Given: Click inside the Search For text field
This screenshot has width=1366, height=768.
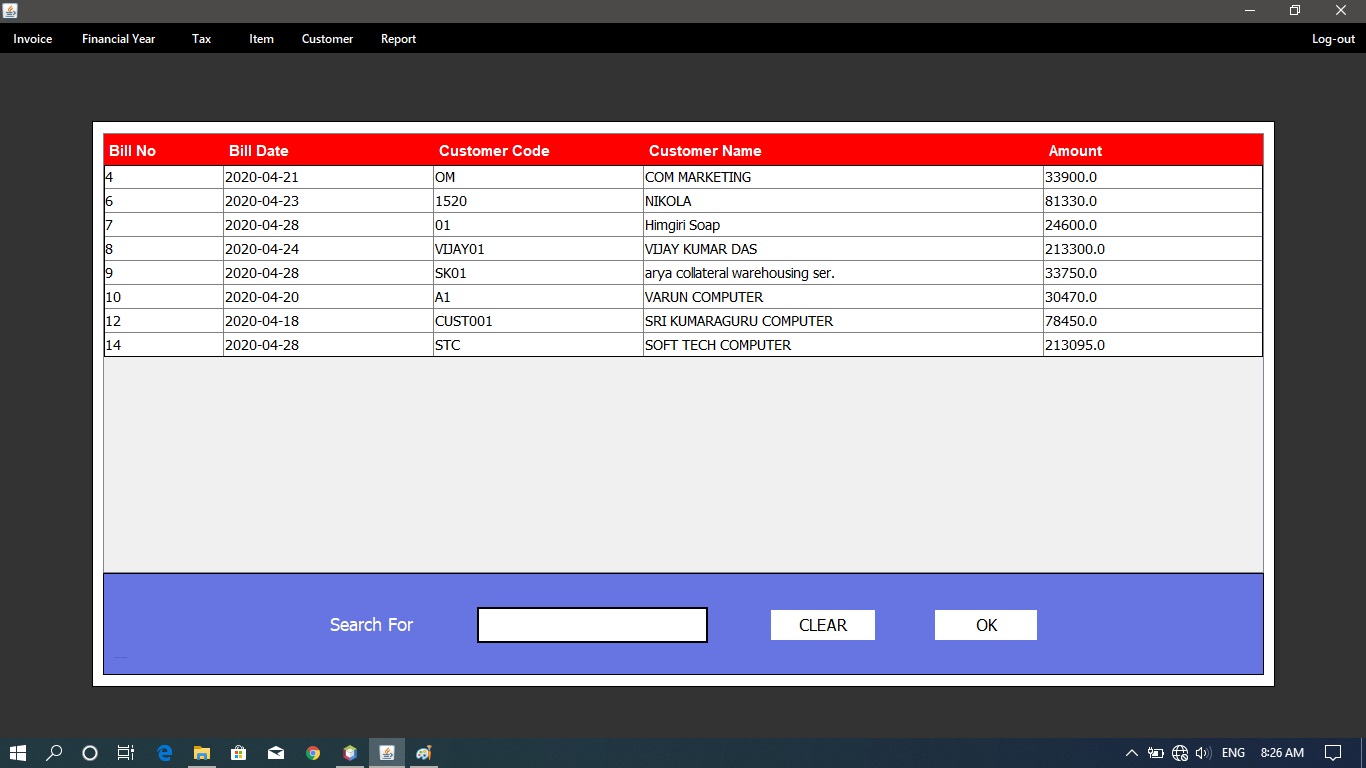Looking at the screenshot, I should [x=591, y=624].
